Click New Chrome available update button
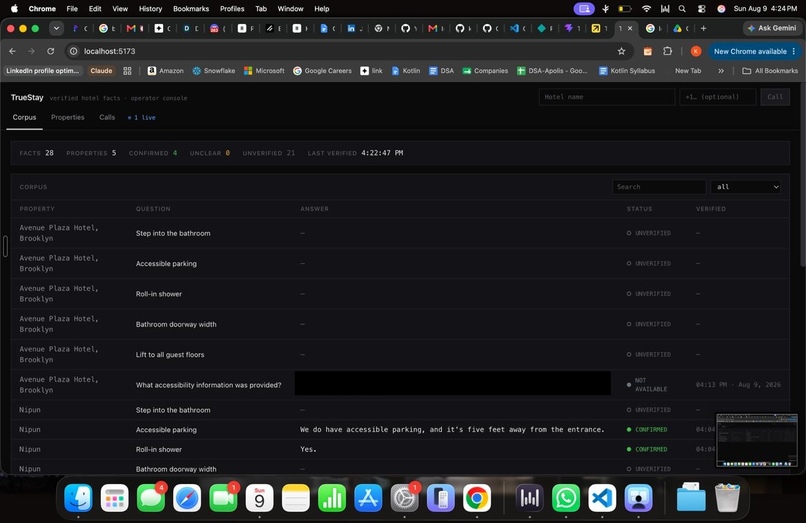Image resolution: width=806 pixels, height=523 pixels. click(x=755, y=51)
